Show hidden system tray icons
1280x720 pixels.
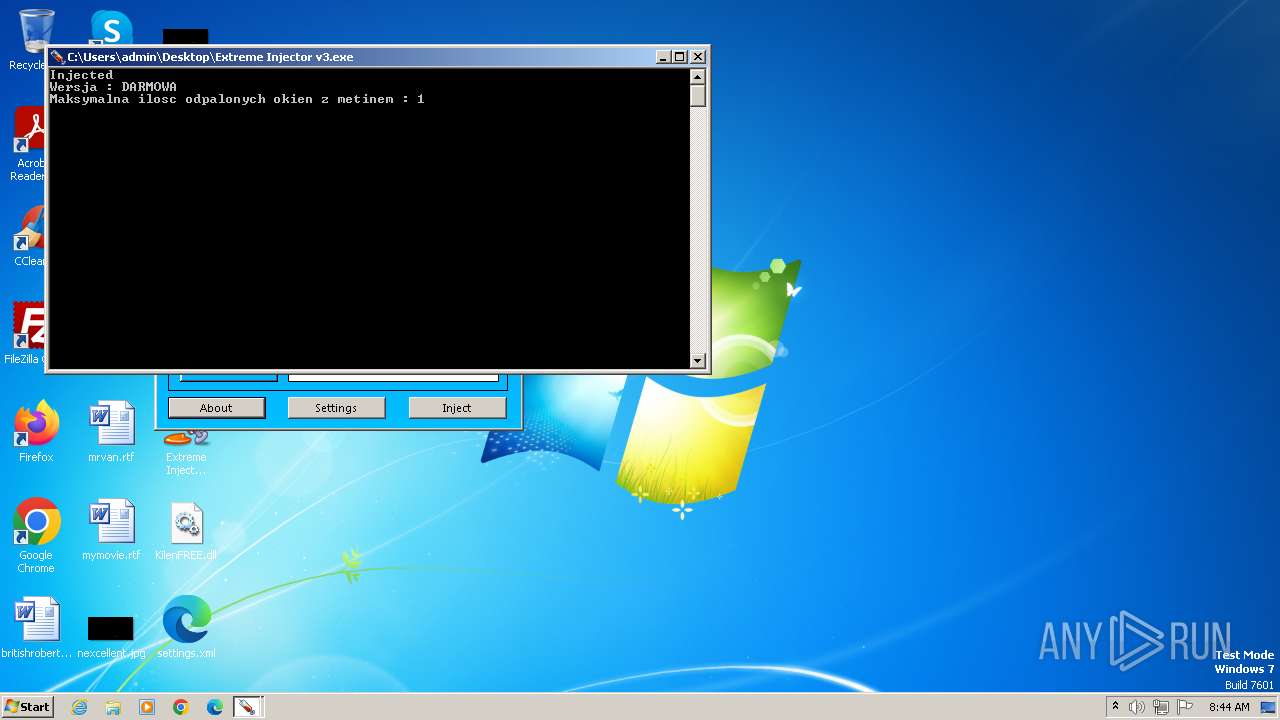pyautogui.click(x=1116, y=707)
